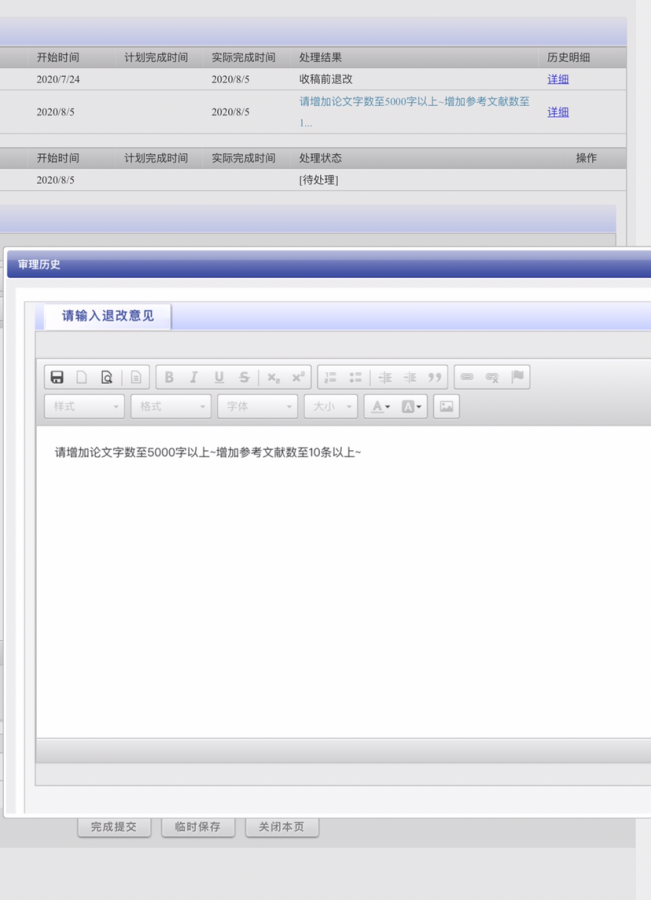651x900 pixels.
Task: Open text color picker
Action: (x=380, y=406)
